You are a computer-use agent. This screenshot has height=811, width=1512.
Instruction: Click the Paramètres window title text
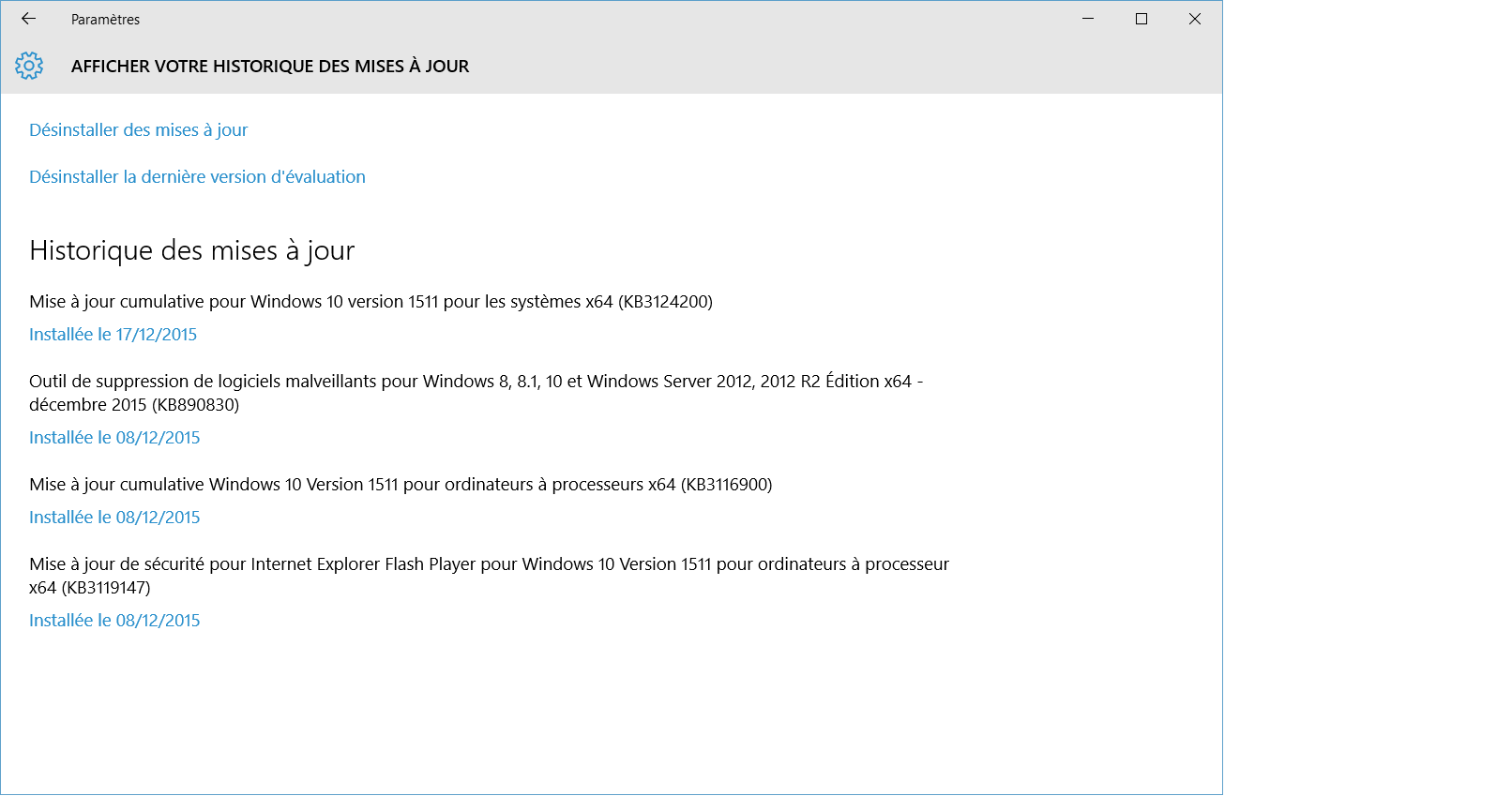coord(105,20)
